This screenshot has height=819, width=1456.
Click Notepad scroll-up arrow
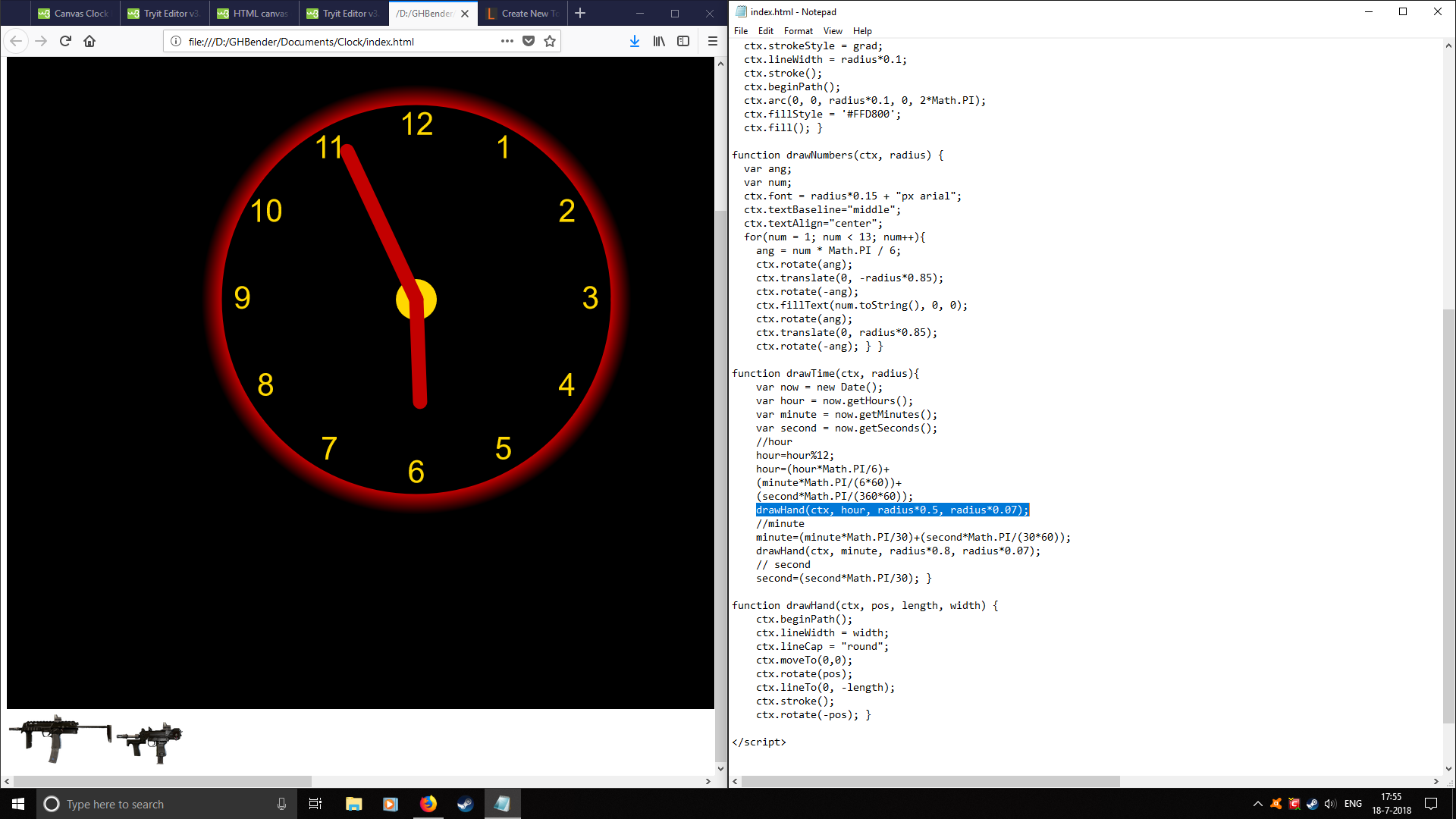[1448, 45]
